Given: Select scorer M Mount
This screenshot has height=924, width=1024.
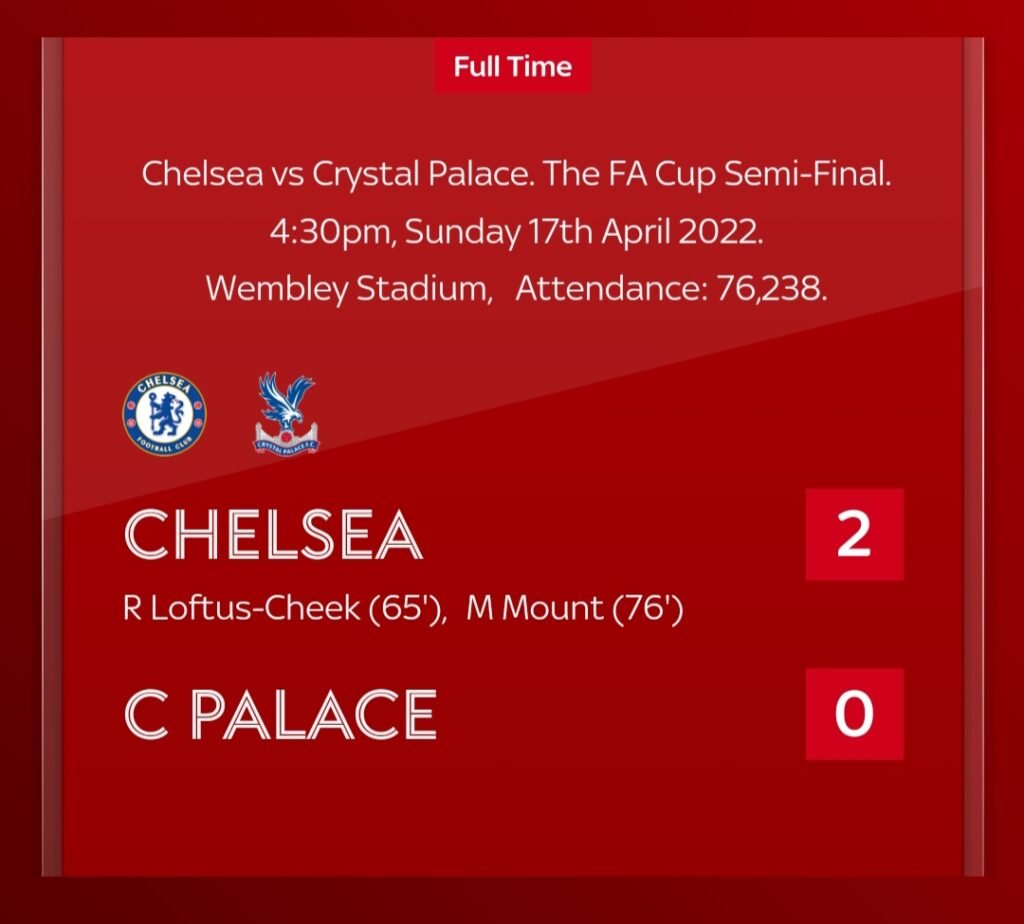Looking at the screenshot, I should click(535, 608).
